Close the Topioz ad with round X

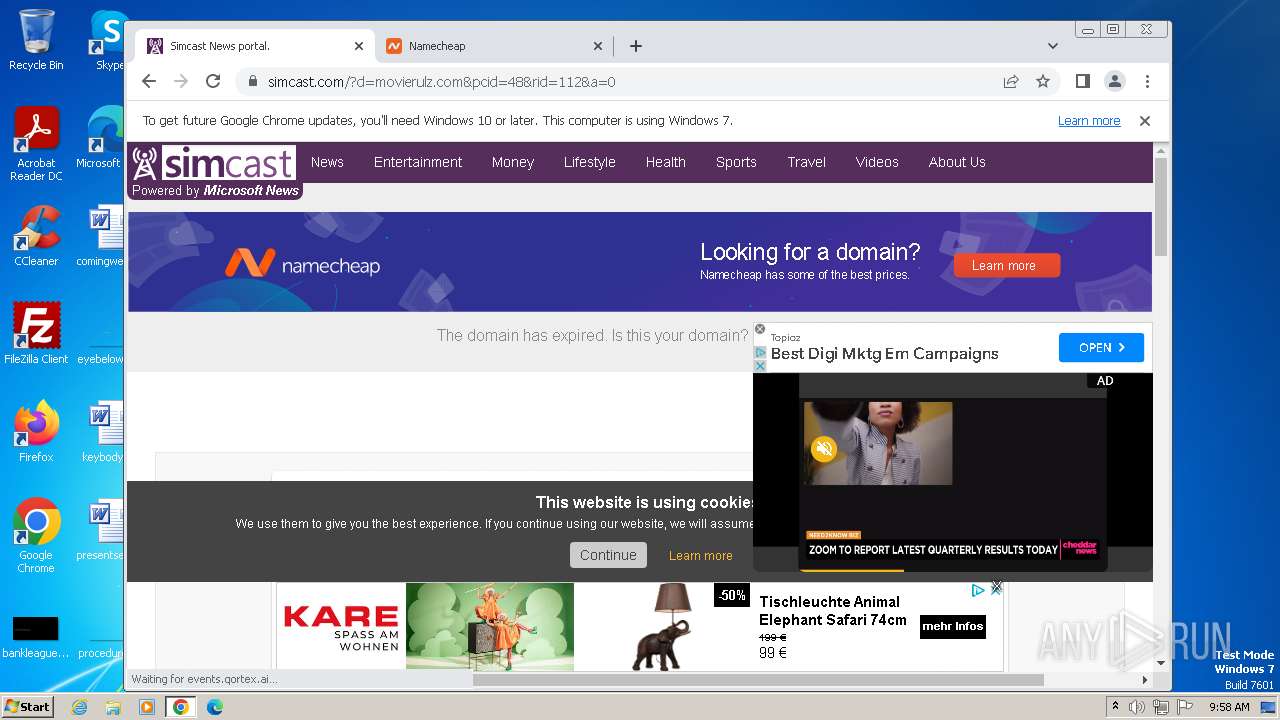(x=759, y=329)
